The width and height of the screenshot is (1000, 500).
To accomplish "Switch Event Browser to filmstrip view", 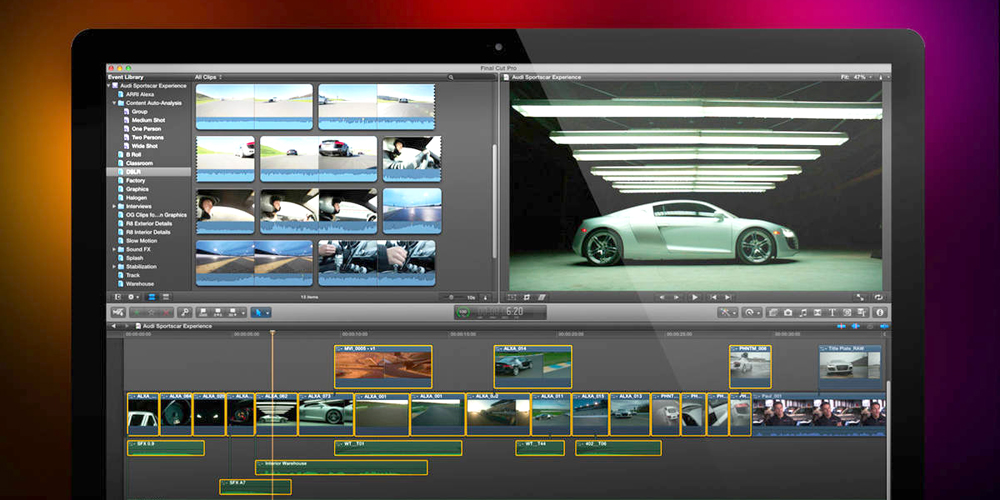I will pyautogui.click(x=152, y=297).
